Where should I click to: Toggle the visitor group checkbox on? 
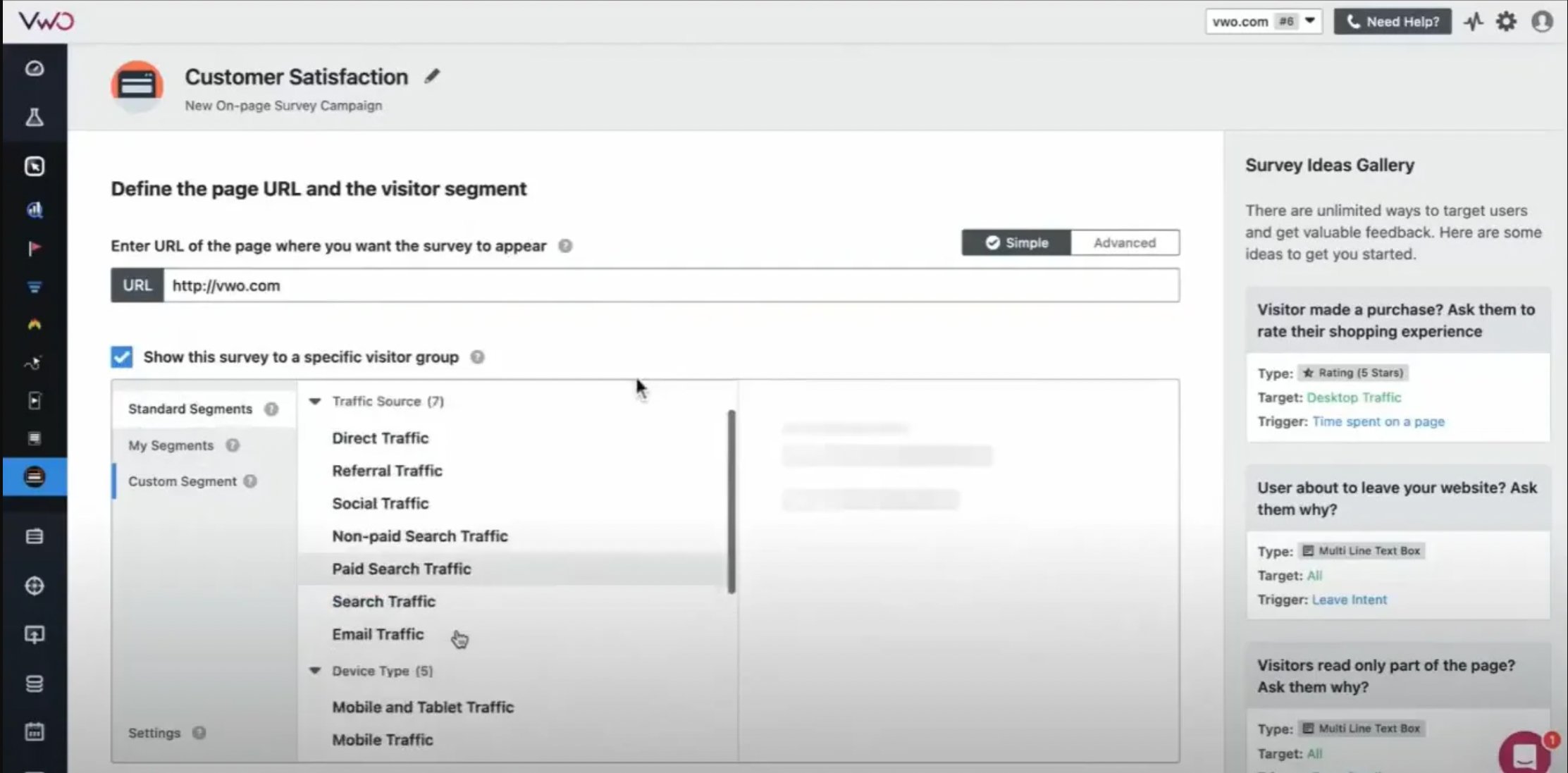click(x=121, y=357)
